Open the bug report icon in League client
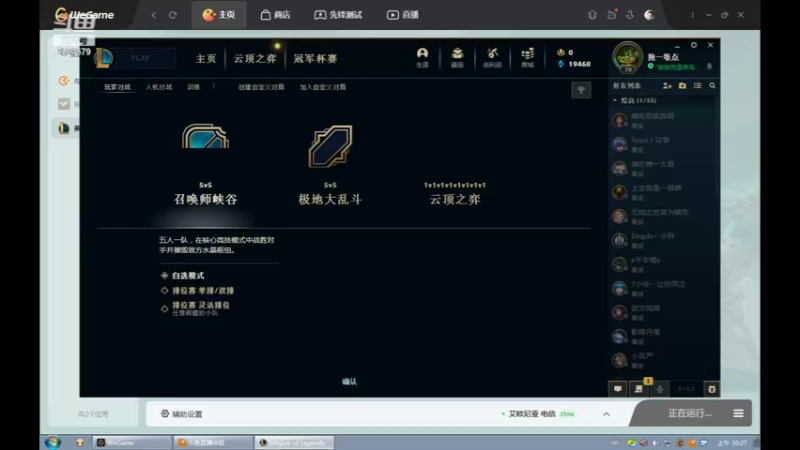This screenshot has height=450, width=800. 712,389
